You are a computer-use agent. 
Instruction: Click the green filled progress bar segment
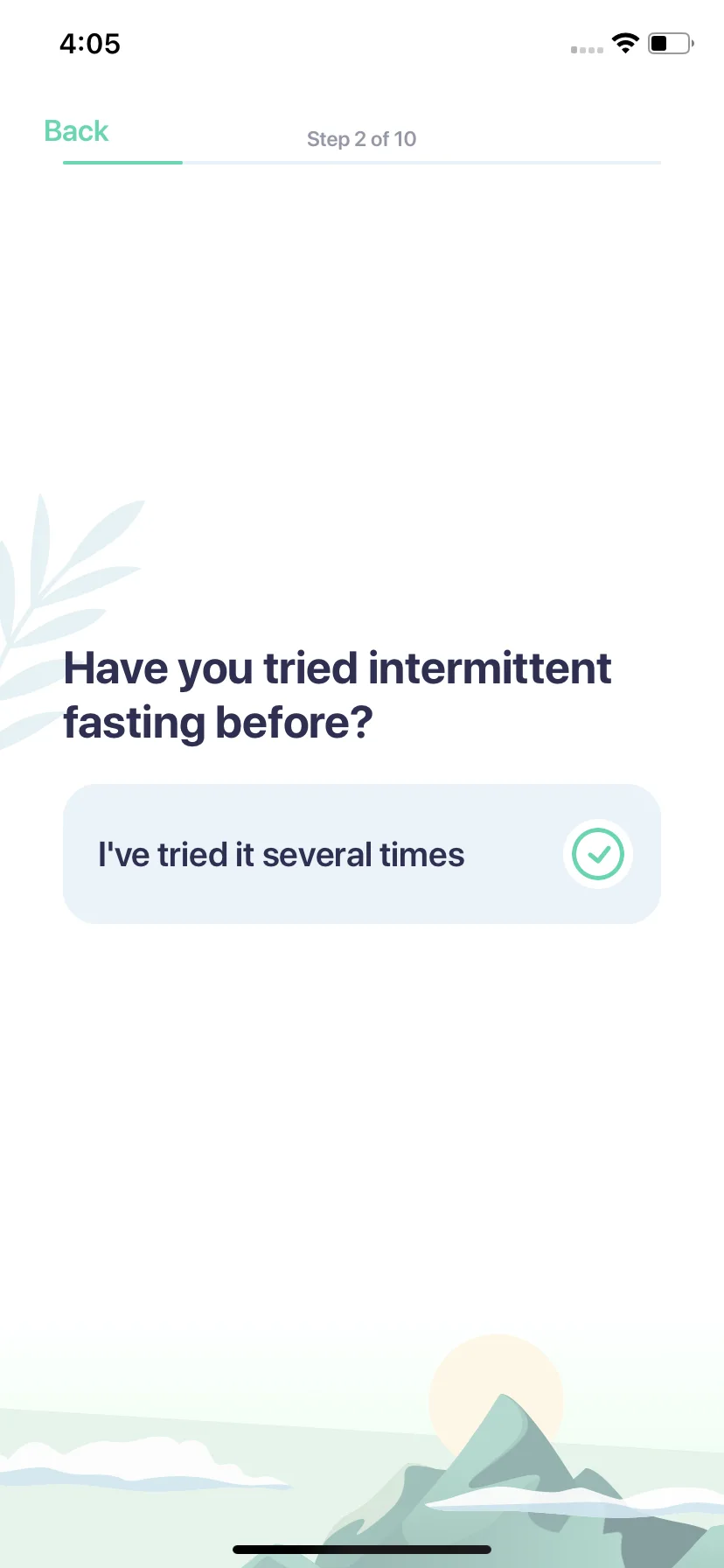[x=122, y=163]
